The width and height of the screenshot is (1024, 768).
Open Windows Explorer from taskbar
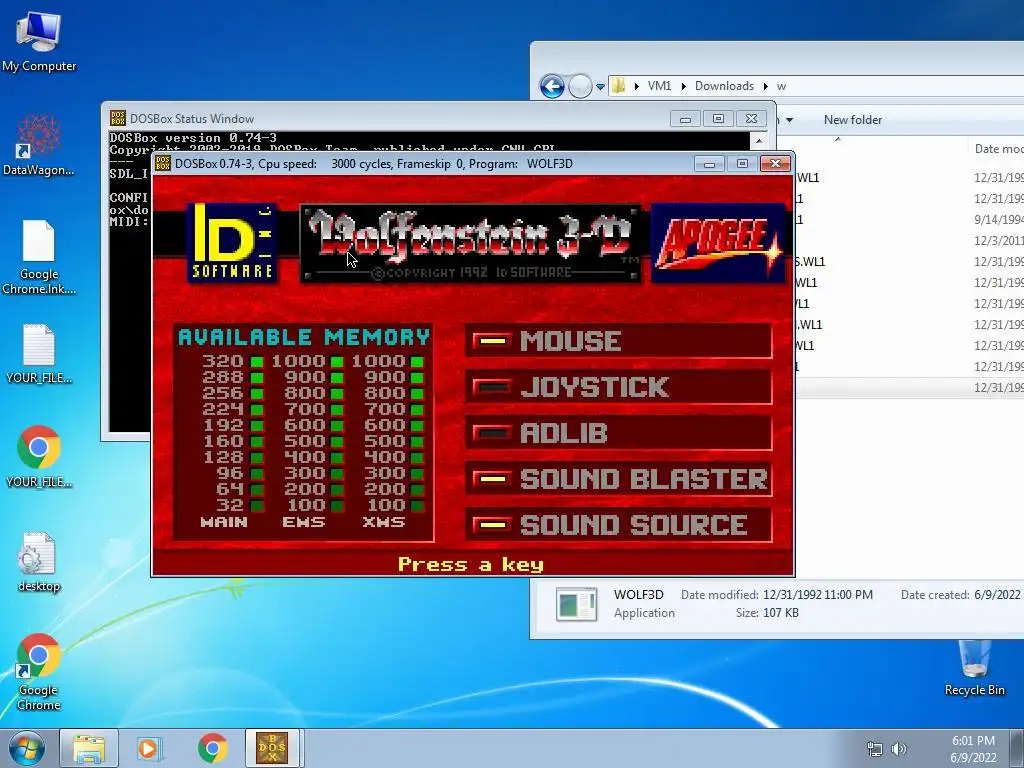point(89,748)
